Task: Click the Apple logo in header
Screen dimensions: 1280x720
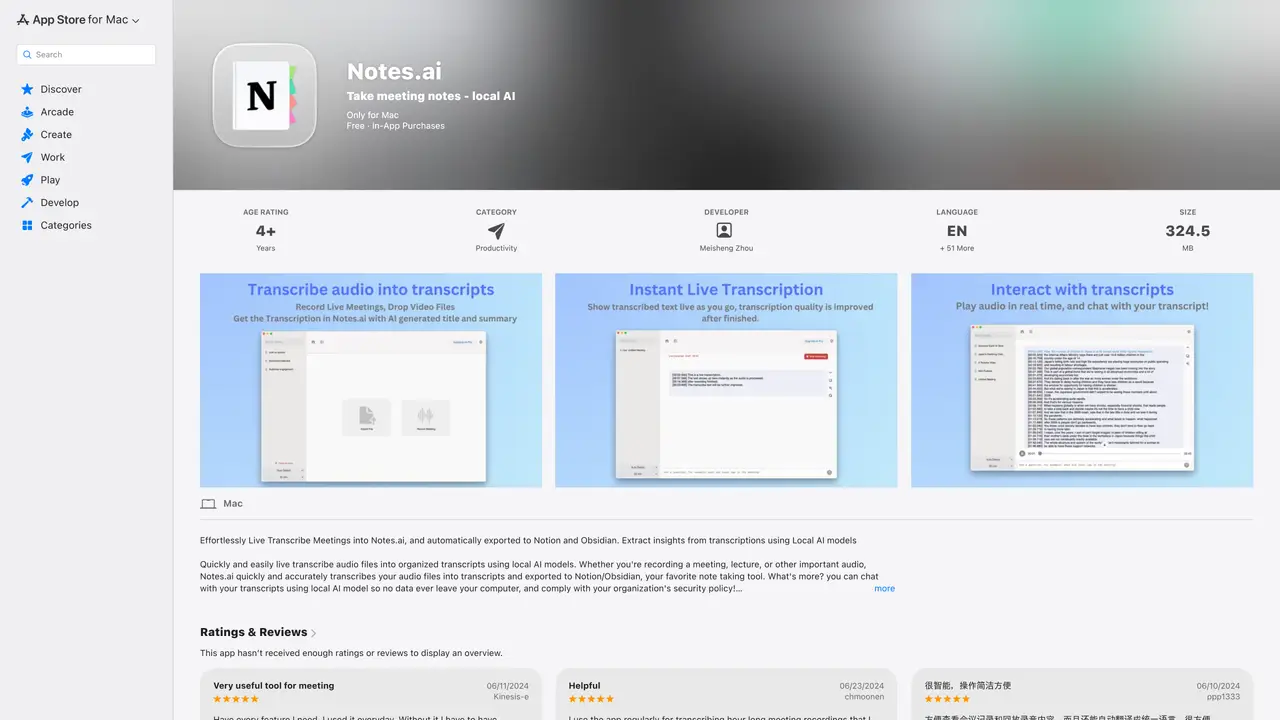Action: [x=23, y=19]
